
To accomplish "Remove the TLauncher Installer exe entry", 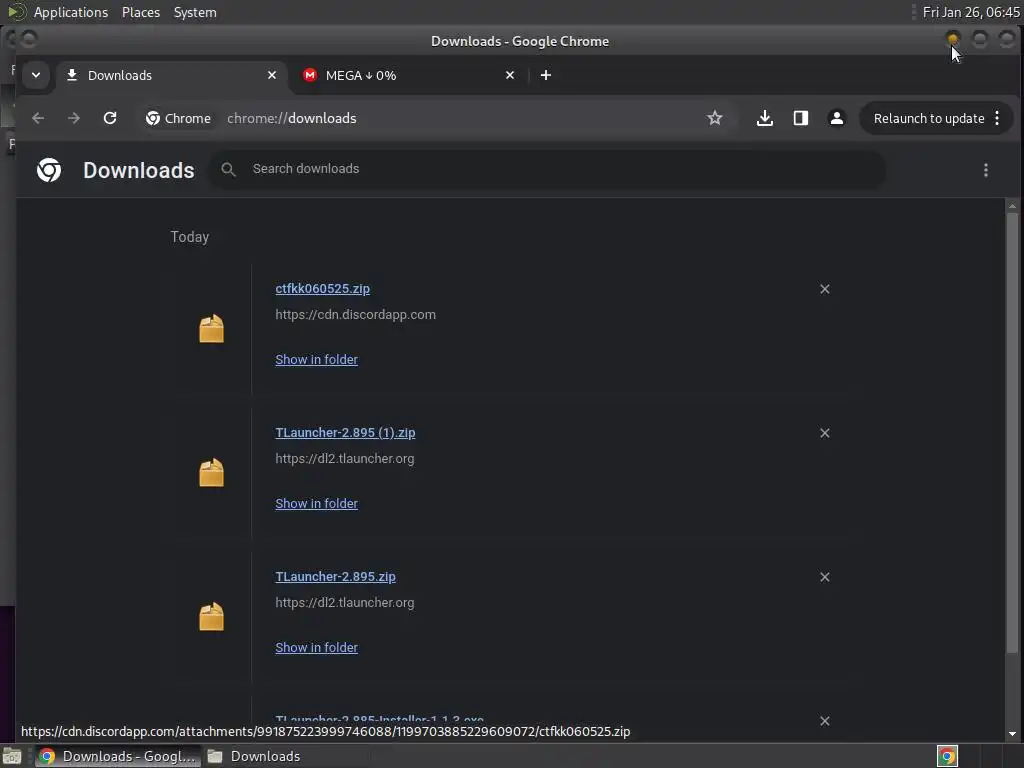I will click(x=825, y=721).
